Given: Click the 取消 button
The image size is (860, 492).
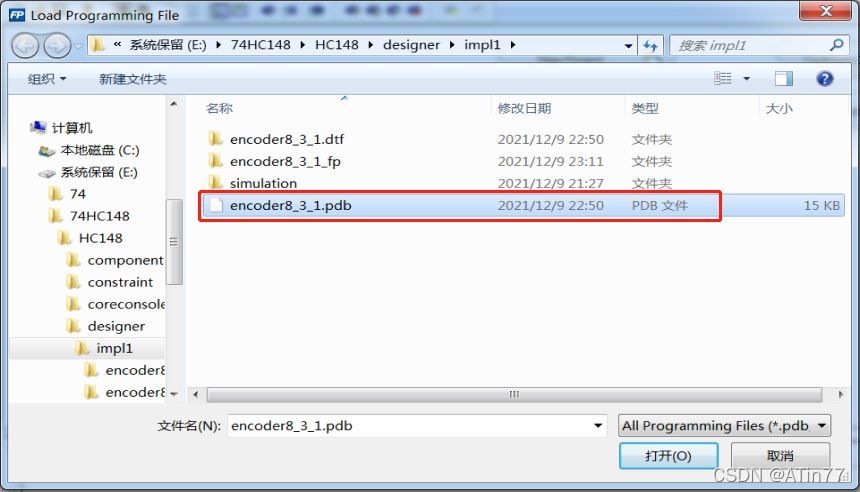Looking at the screenshot, I should tap(780, 456).
